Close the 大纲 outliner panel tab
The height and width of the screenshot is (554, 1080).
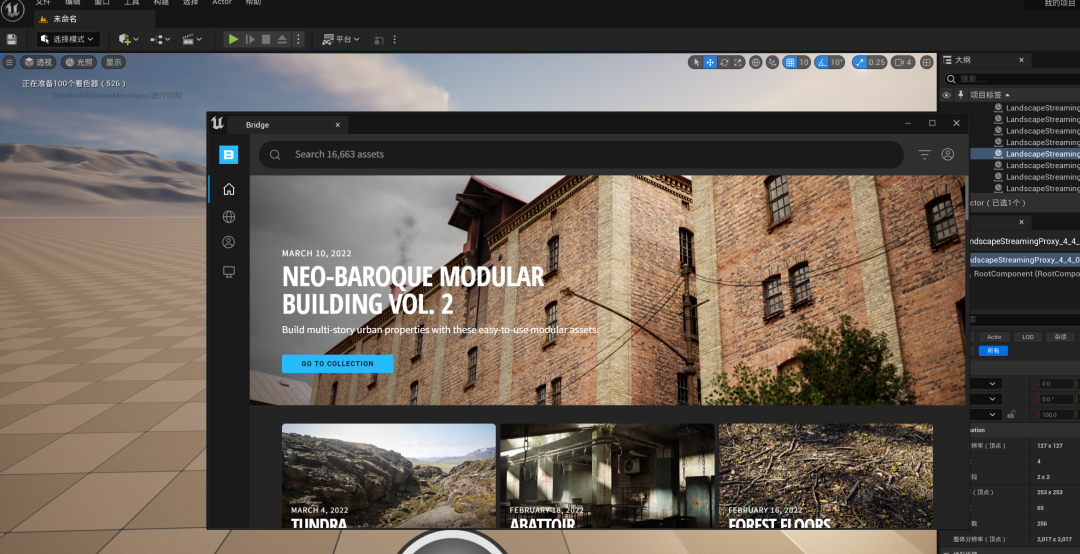coord(1021,60)
